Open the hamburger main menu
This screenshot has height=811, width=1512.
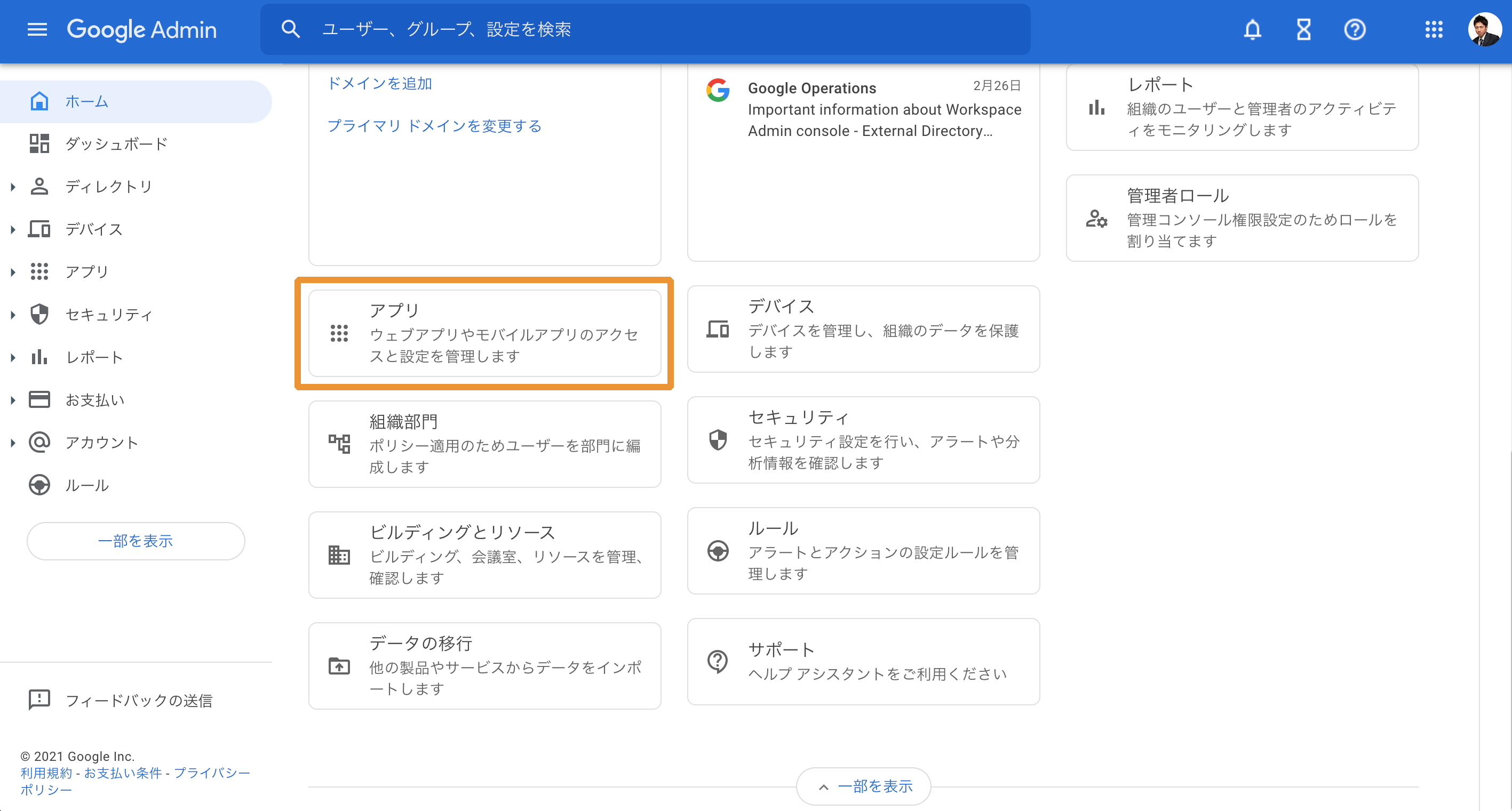pyautogui.click(x=37, y=29)
